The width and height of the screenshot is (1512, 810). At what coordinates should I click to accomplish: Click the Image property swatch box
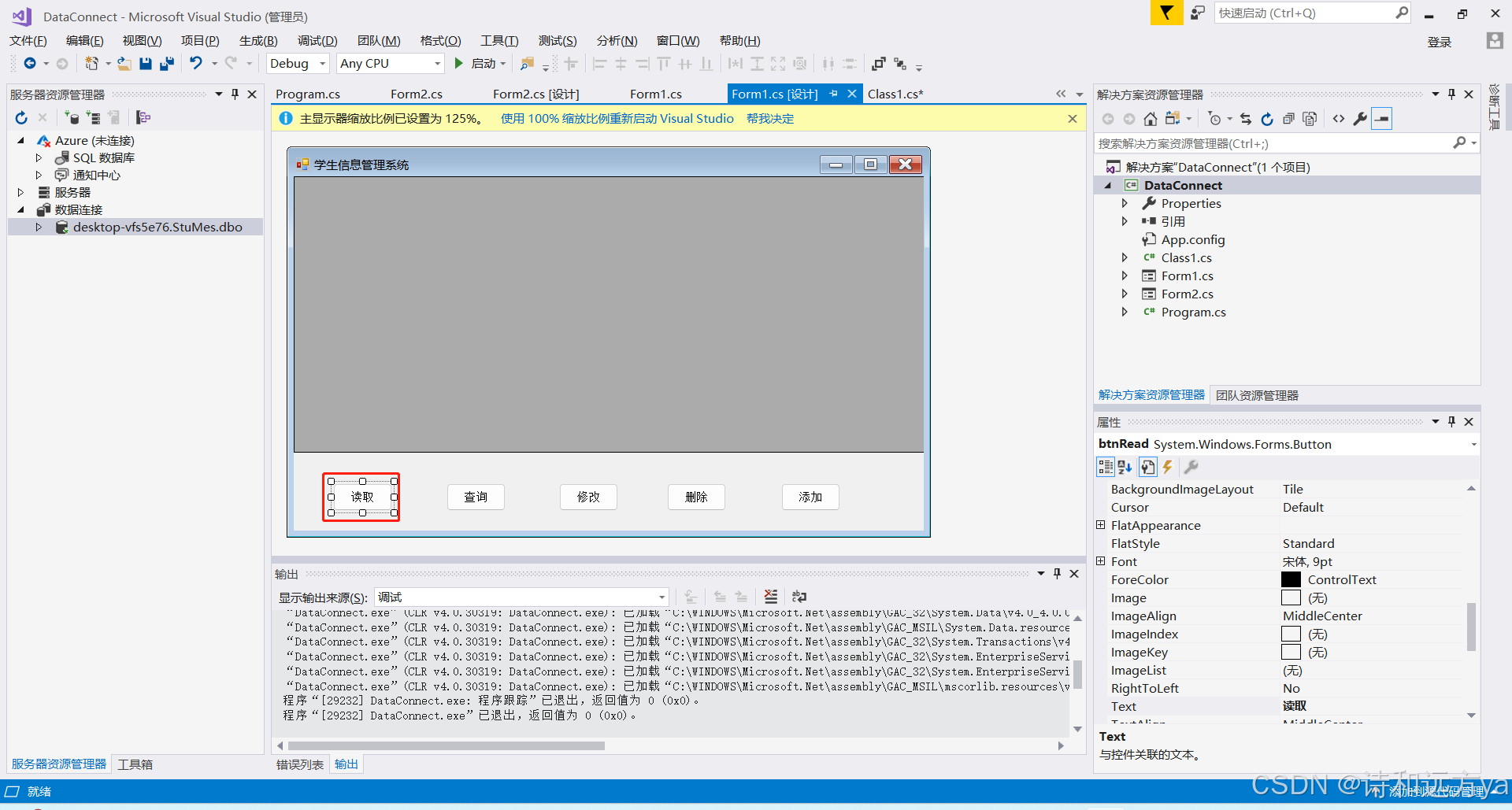pos(1291,598)
